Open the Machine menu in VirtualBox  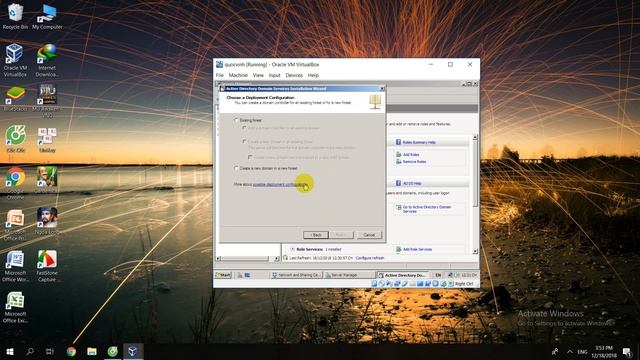[x=238, y=75]
